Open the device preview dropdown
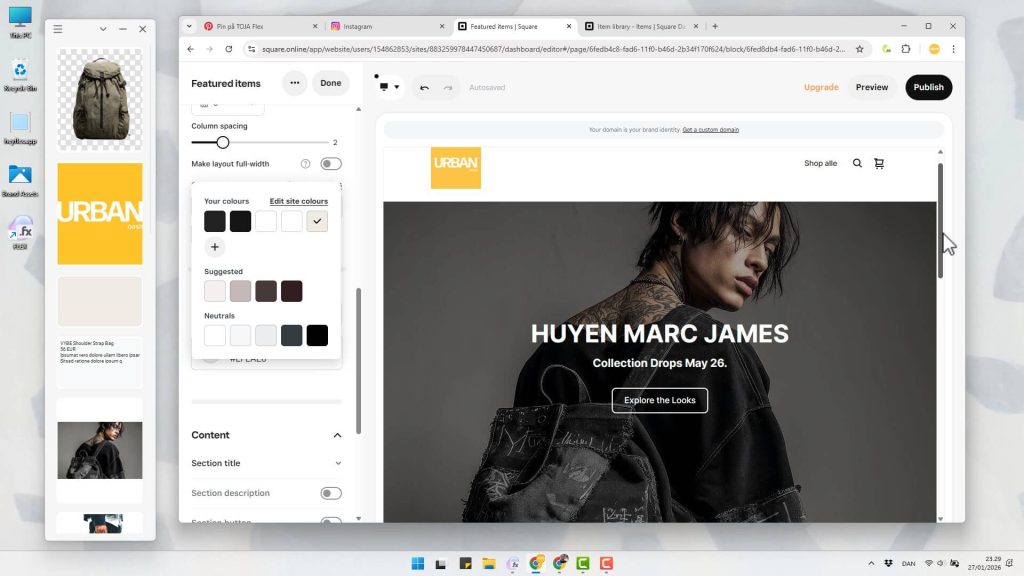Viewport: 1024px width, 576px height. pyautogui.click(x=389, y=88)
